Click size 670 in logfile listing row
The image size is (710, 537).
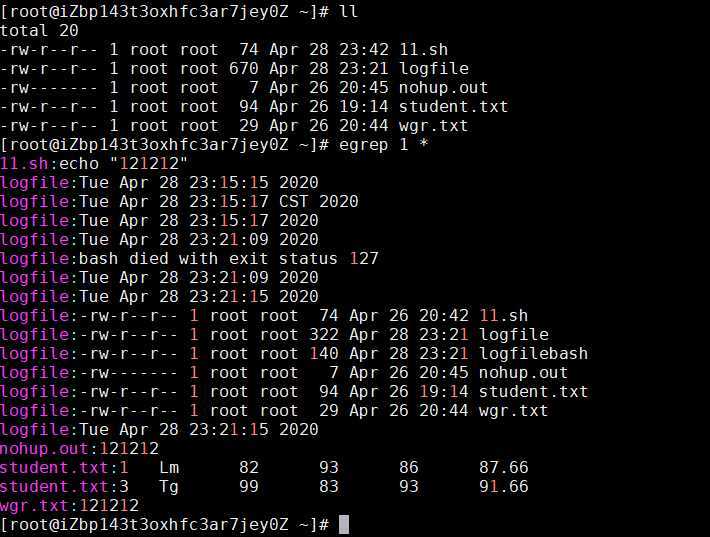coord(244,68)
